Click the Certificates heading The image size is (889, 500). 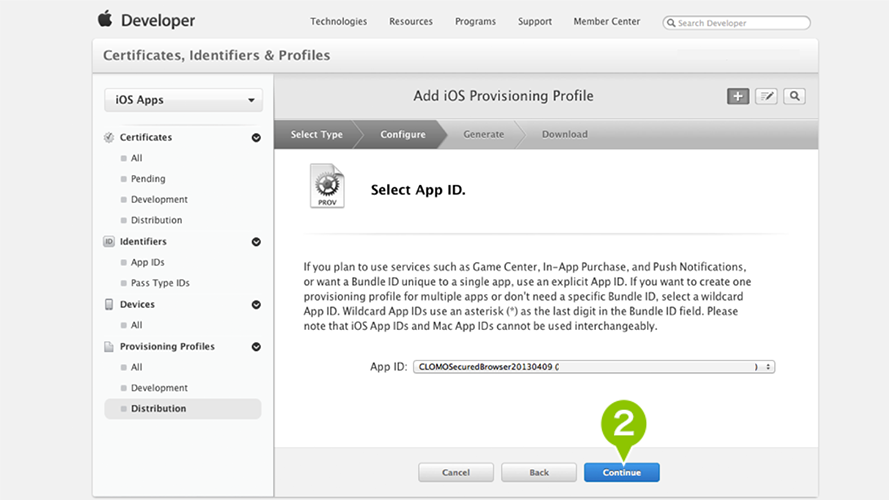146,137
